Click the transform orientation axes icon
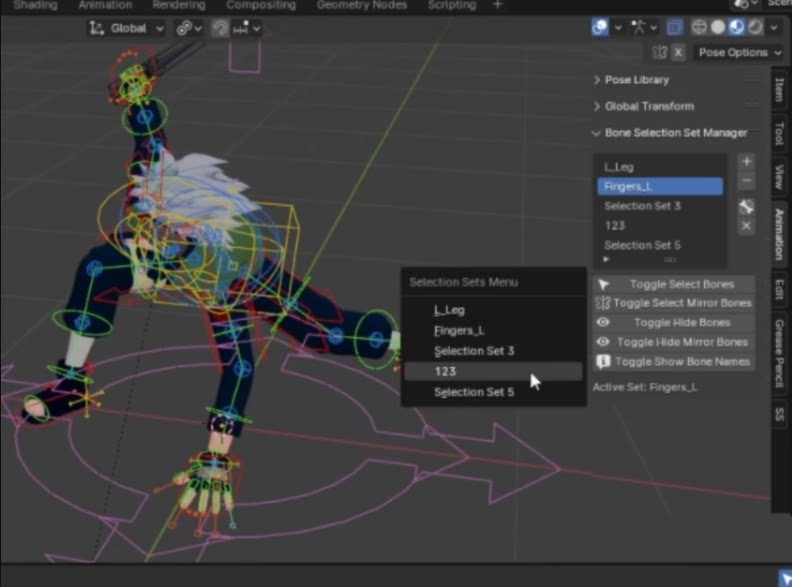Image resolution: width=792 pixels, height=587 pixels. pyautogui.click(x=96, y=28)
